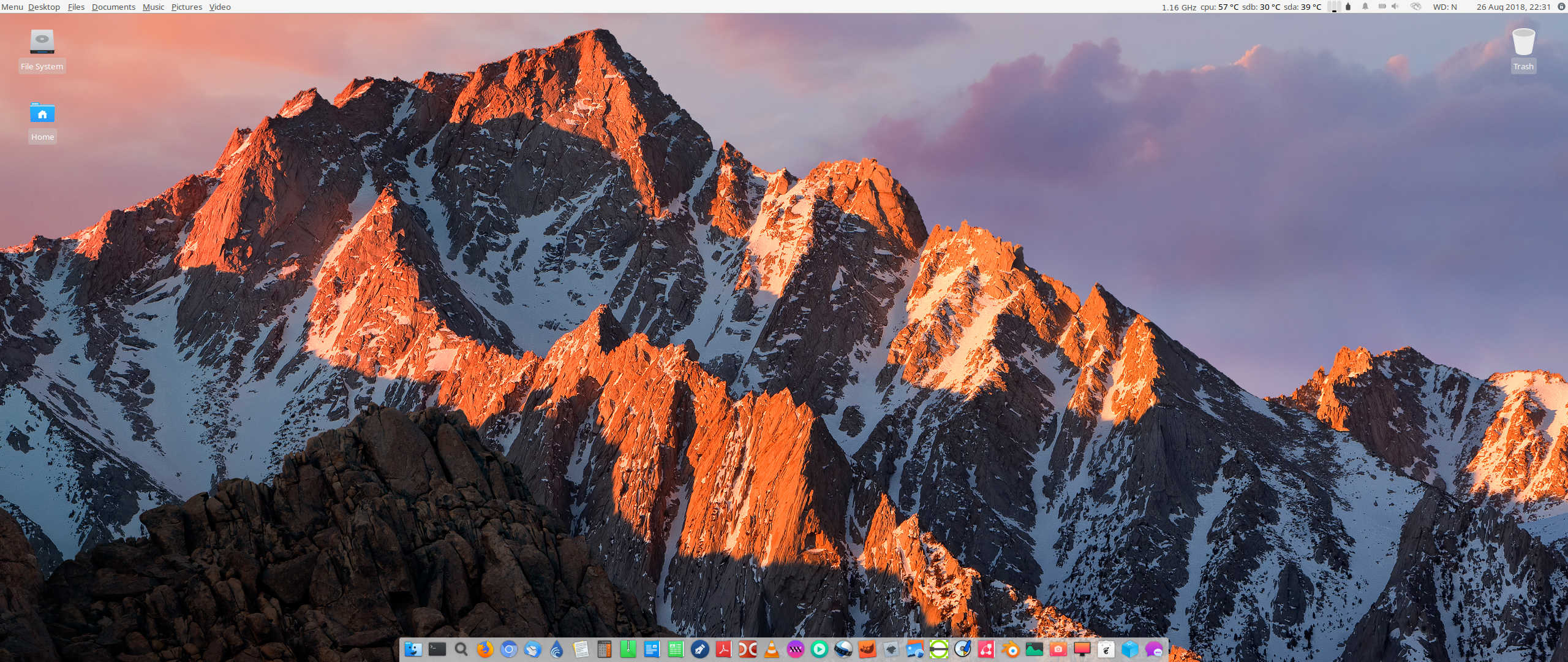Open the text editor notes icon in dock
Screen dimensions: 1568x662
point(580,649)
